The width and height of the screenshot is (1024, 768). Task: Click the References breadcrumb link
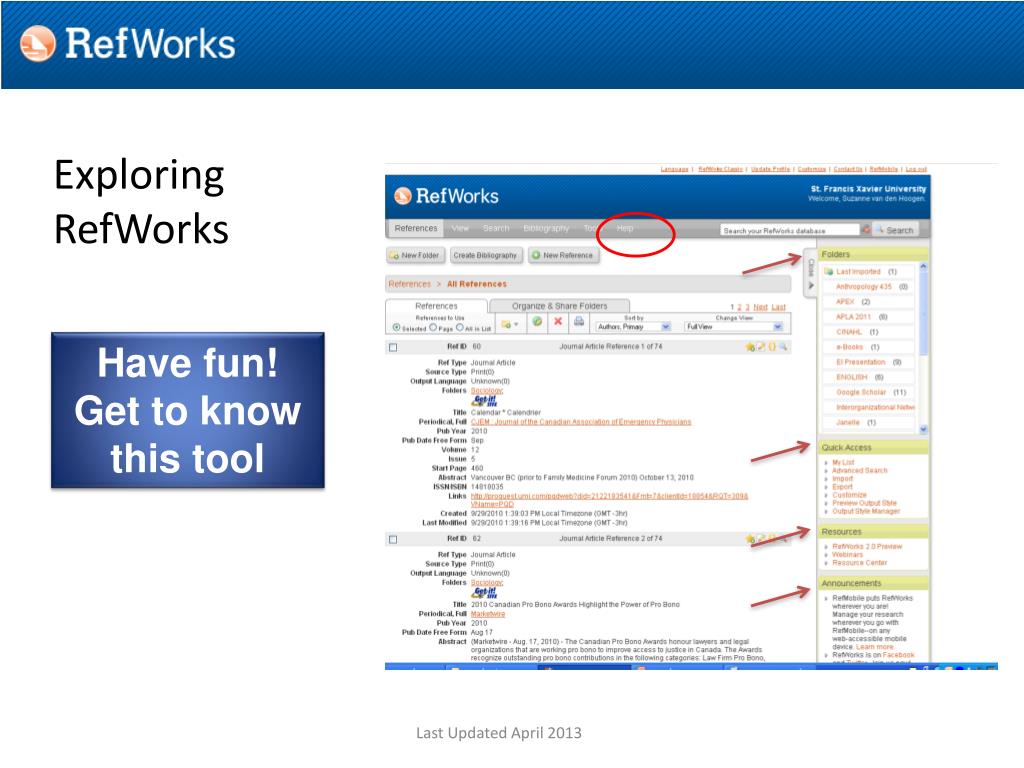(409, 284)
